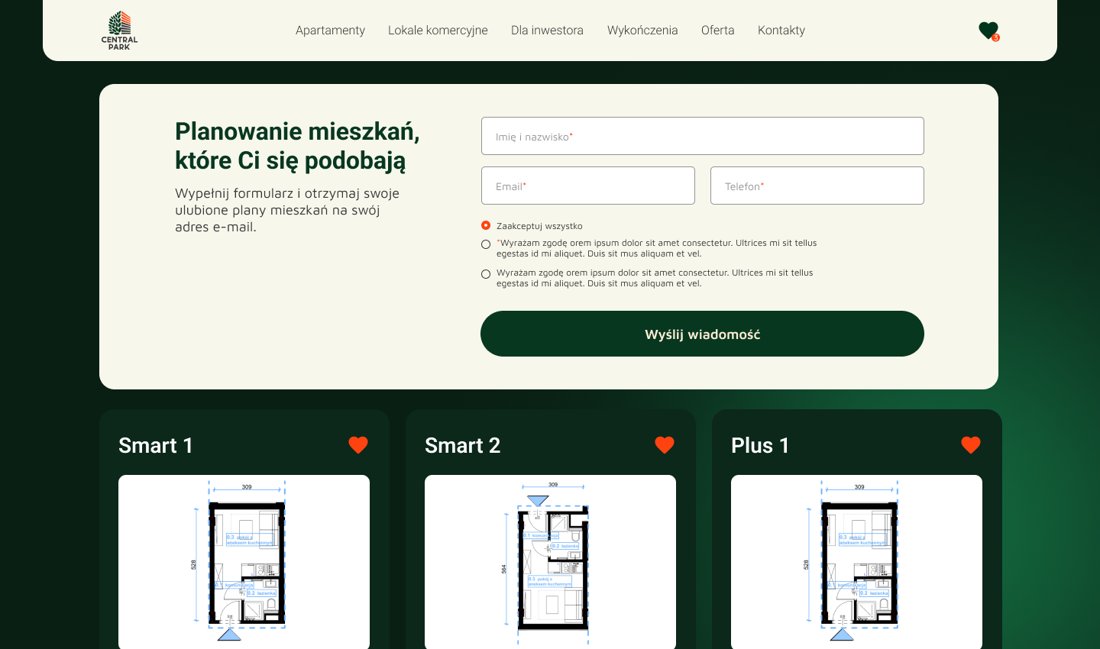Select the Oferta menu item
This screenshot has width=1100, height=649.
[x=718, y=30]
